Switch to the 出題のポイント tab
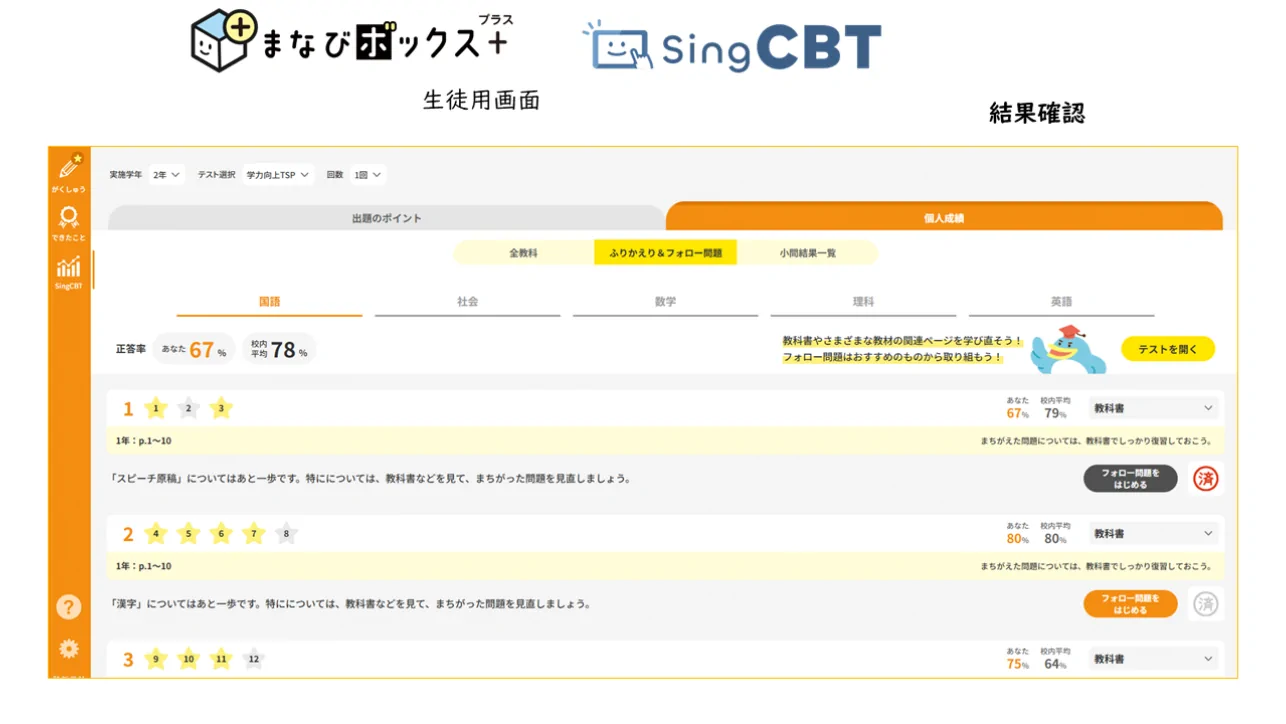 pos(386,218)
